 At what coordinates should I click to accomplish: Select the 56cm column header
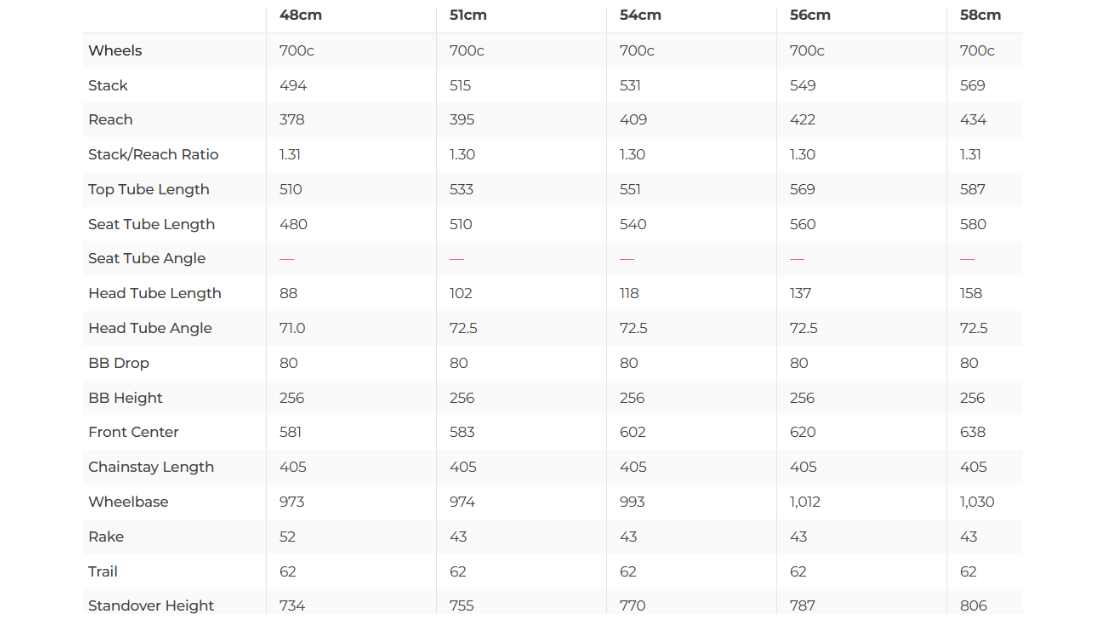tap(810, 15)
